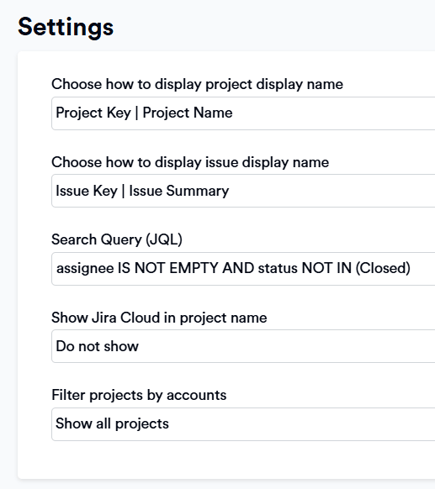Image resolution: width=435 pixels, height=489 pixels.
Task: Click the 'Filter projects by accounts' label
Action: [x=139, y=395]
